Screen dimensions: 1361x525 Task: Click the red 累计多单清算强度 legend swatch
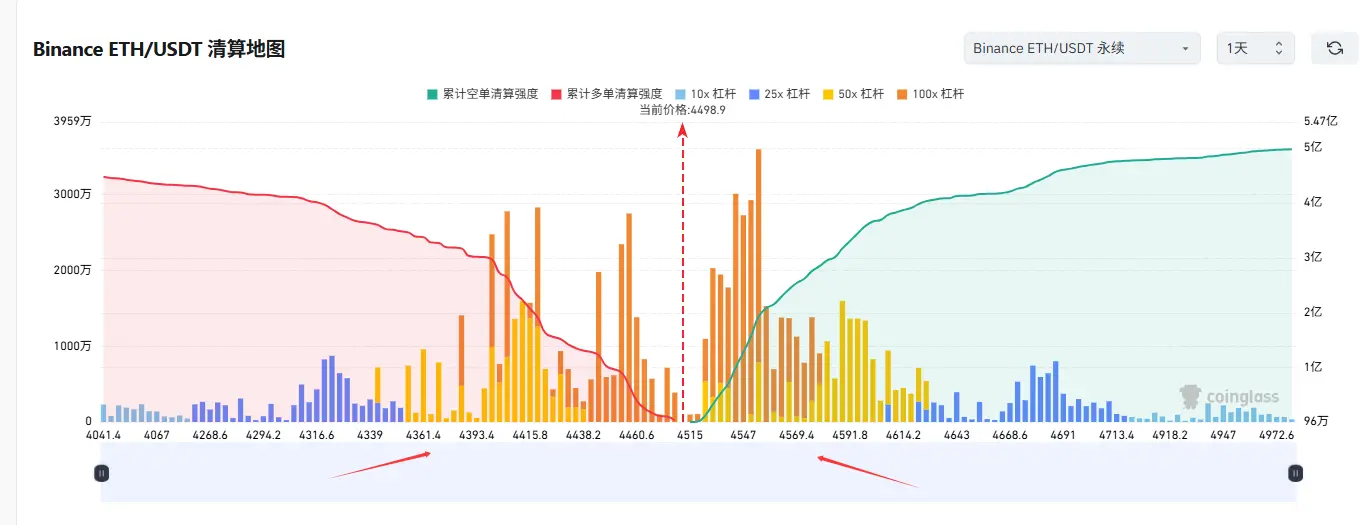(x=556, y=94)
